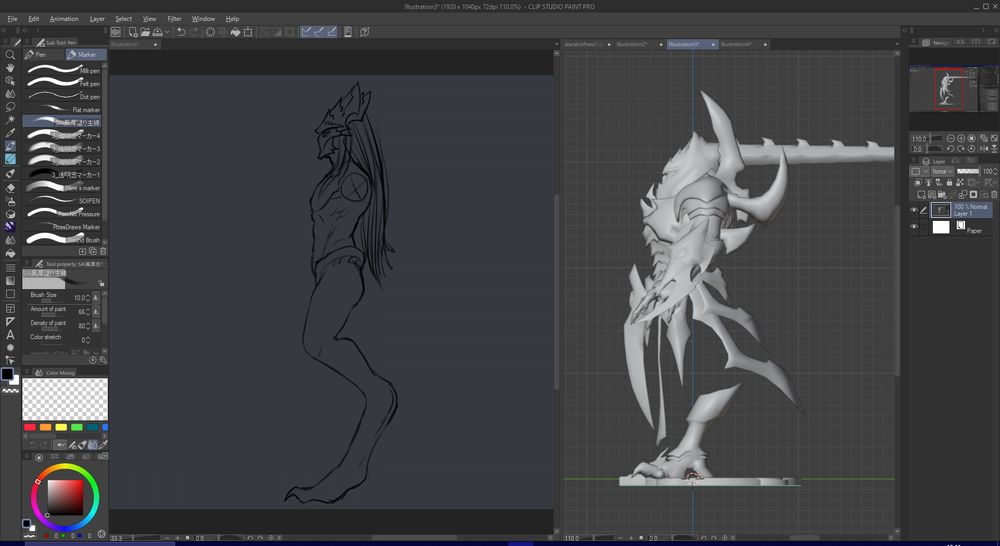
Task: Adjust Color stretch stepper arrows
Action: point(88,340)
